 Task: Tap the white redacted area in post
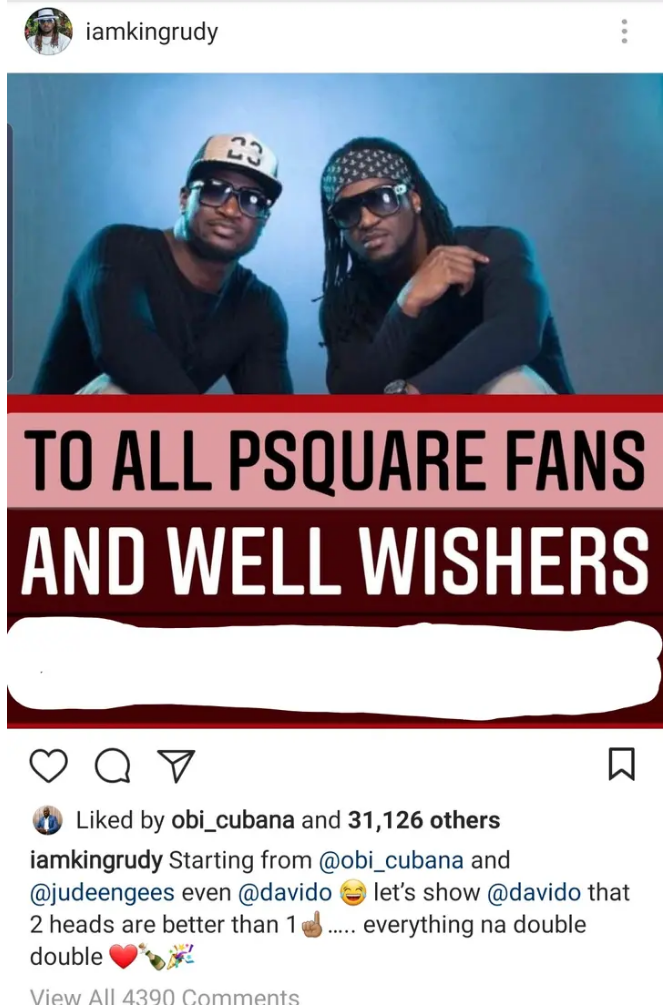(x=335, y=668)
